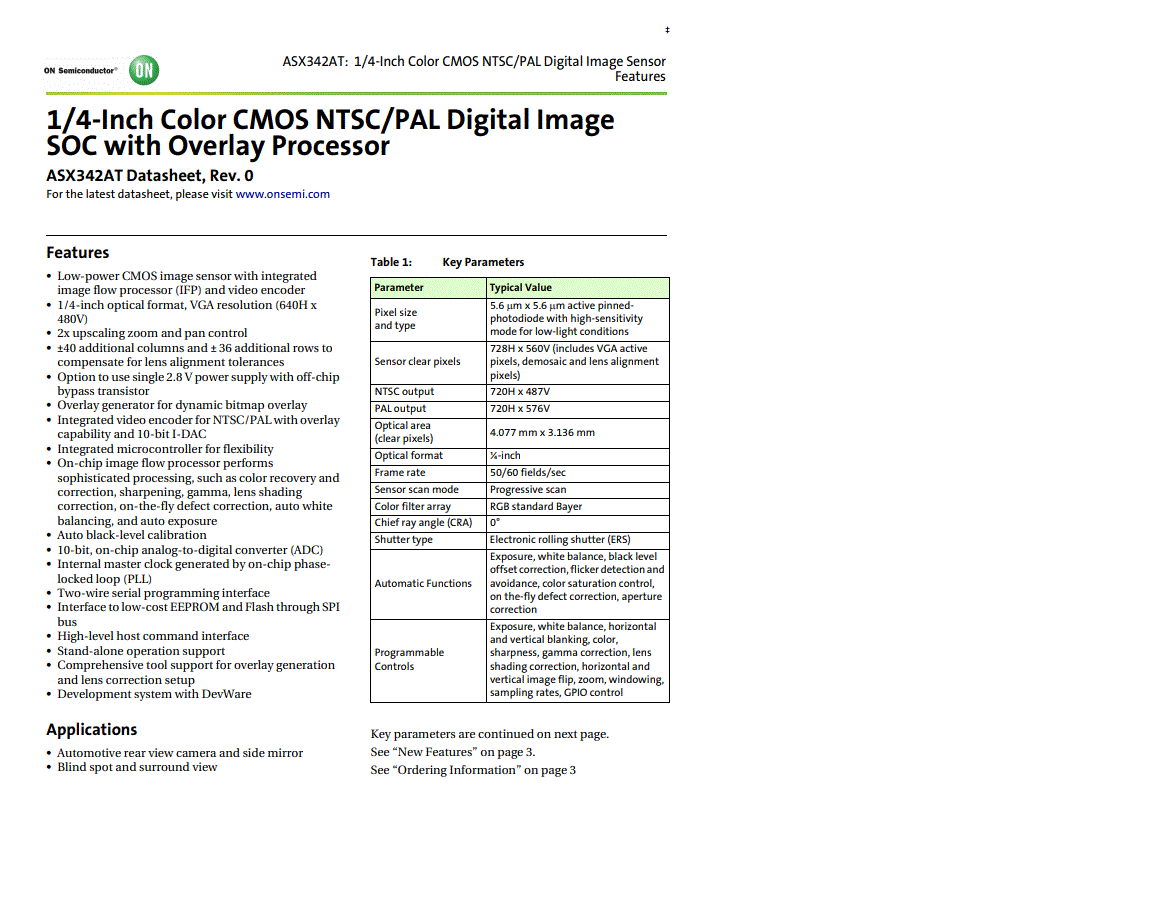1152x922 pixels.
Task: Click the 'Parameter' column header
Action: [428, 287]
